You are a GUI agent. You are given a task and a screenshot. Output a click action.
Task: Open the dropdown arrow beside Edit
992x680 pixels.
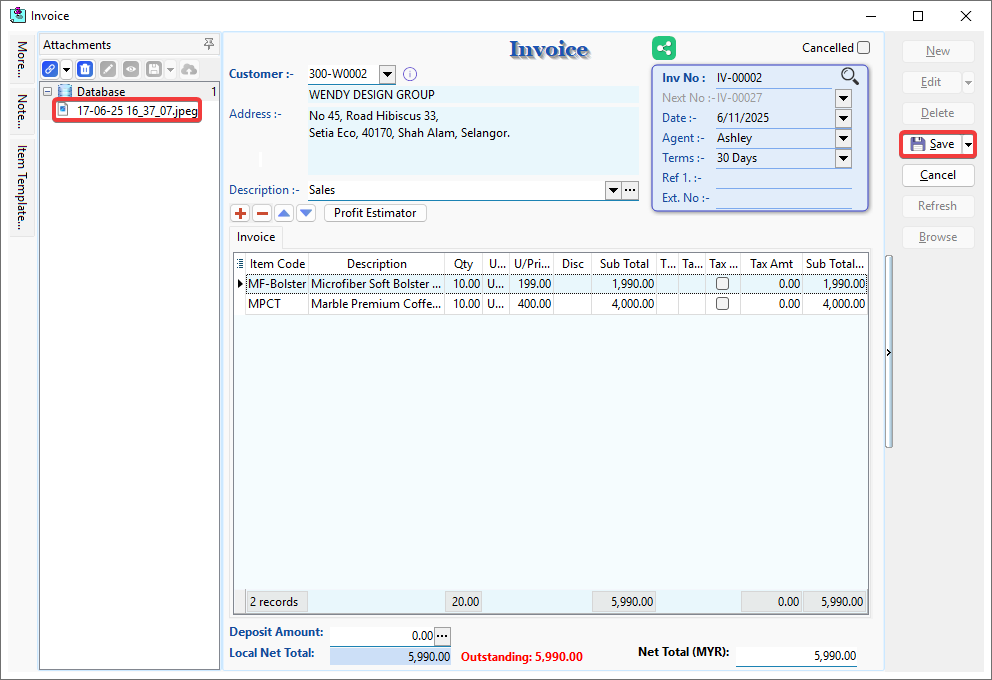coord(968,82)
